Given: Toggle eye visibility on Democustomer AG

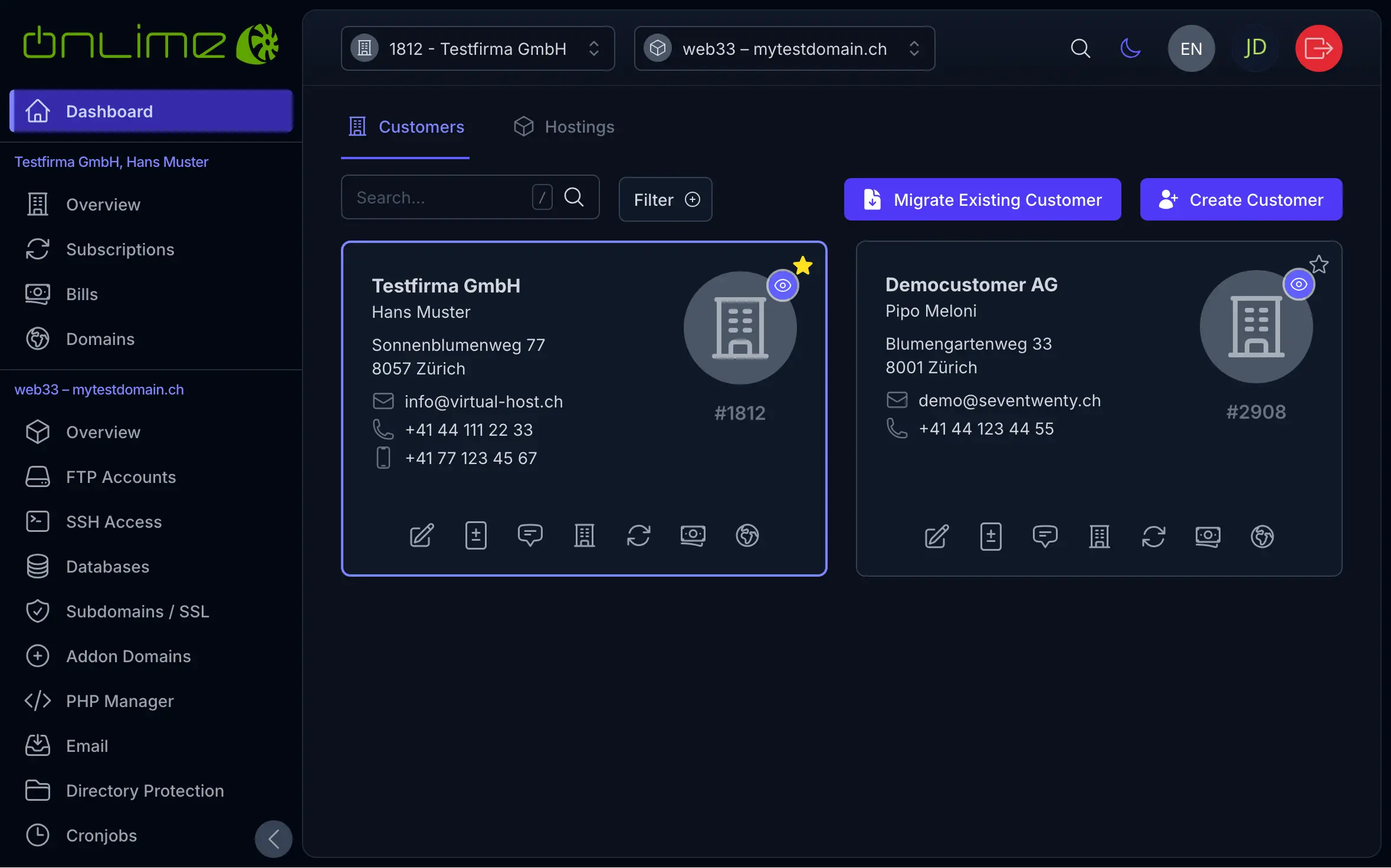Looking at the screenshot, I should point(1298,285).
